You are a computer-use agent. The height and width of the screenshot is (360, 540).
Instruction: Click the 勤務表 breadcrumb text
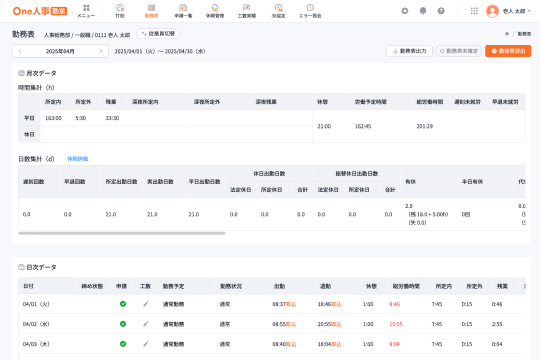click(x=524, y=34)
